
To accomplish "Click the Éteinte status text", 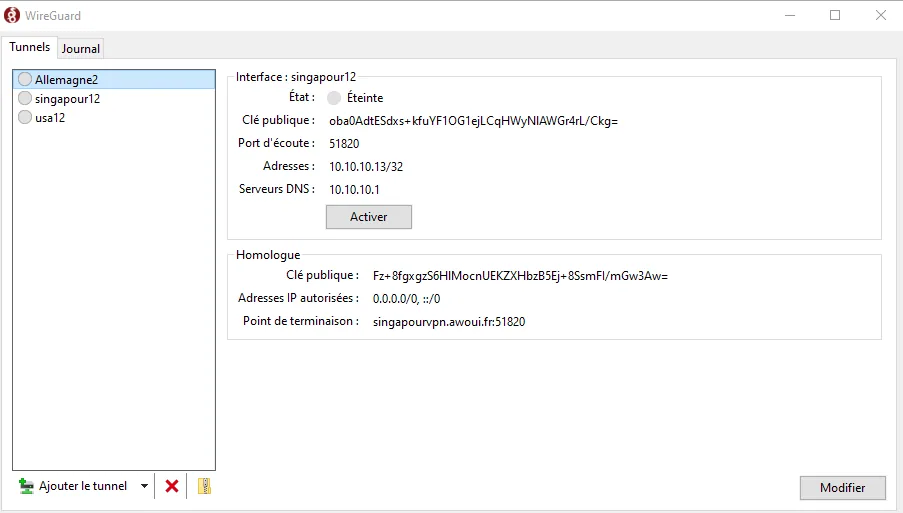I will (x=365, y=98).
